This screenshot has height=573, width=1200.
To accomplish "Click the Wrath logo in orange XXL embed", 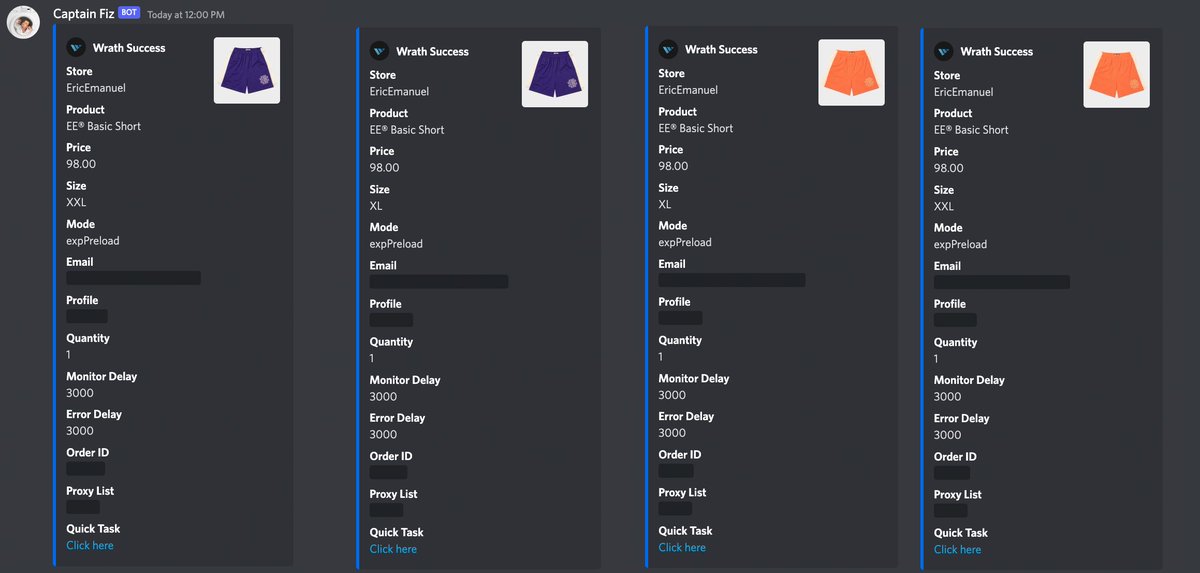I will (944, 51).
